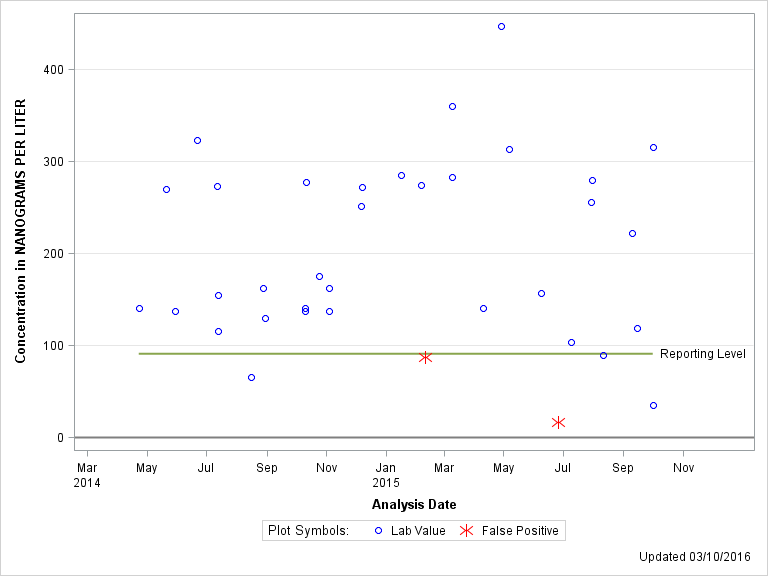Click the Lab Value point at 360 near March 2015
Image resolution: width=768 pixels, height=576 pixels.
point(452,107)
